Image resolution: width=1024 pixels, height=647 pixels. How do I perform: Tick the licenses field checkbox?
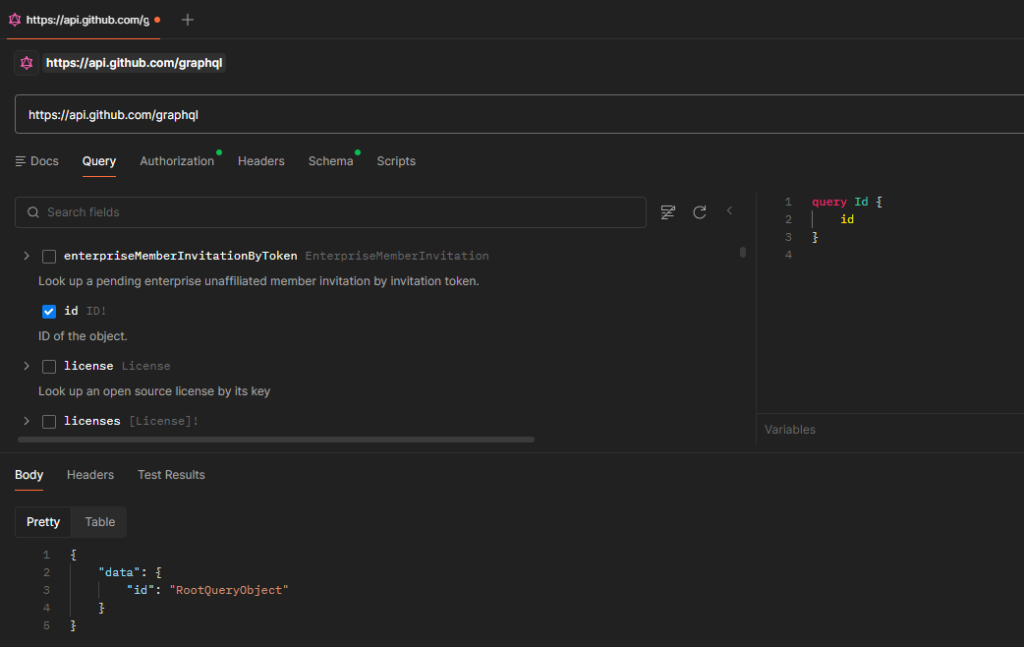coord(49,422)
